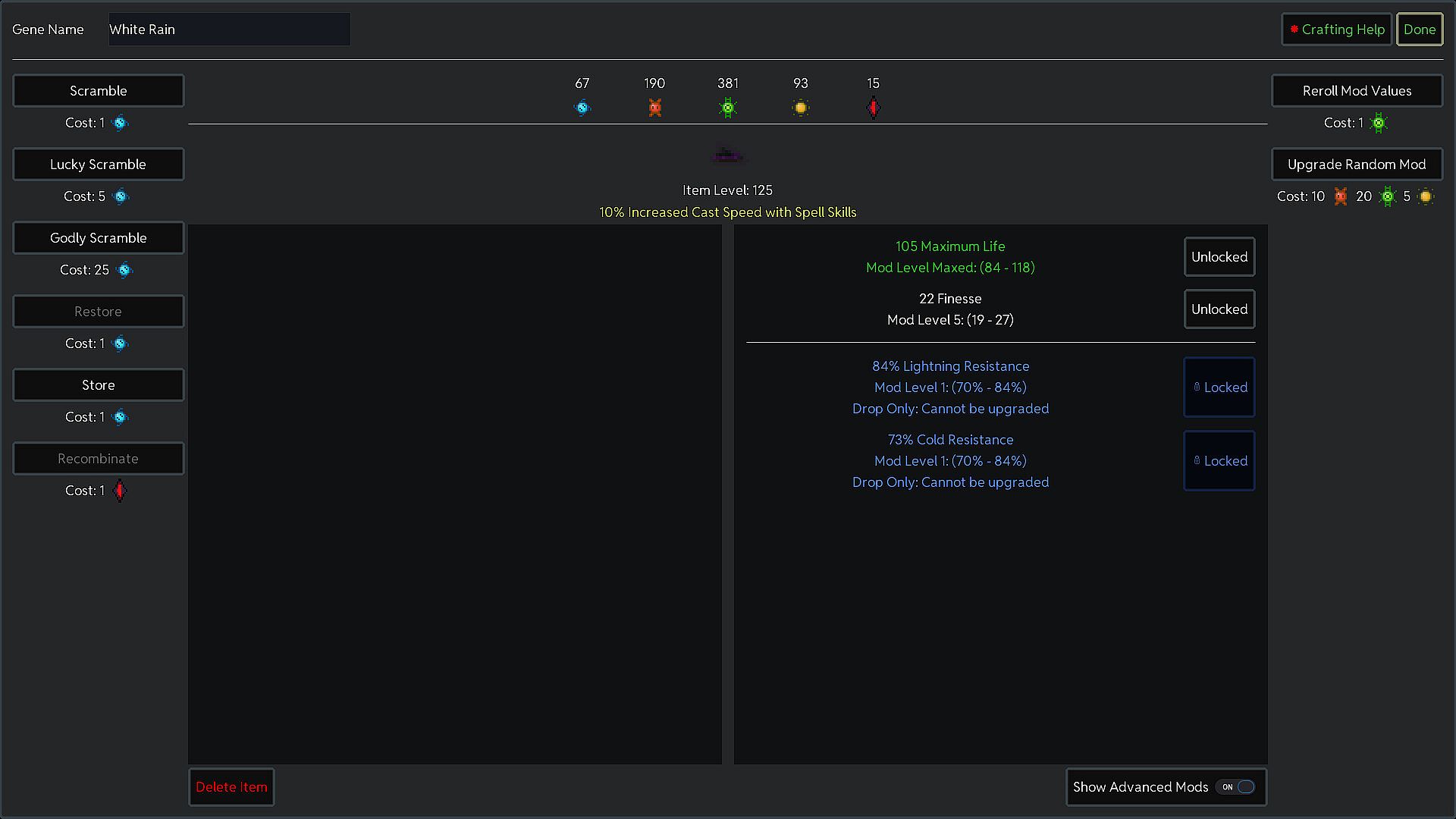Open Crafting Help

point(1336,30)
